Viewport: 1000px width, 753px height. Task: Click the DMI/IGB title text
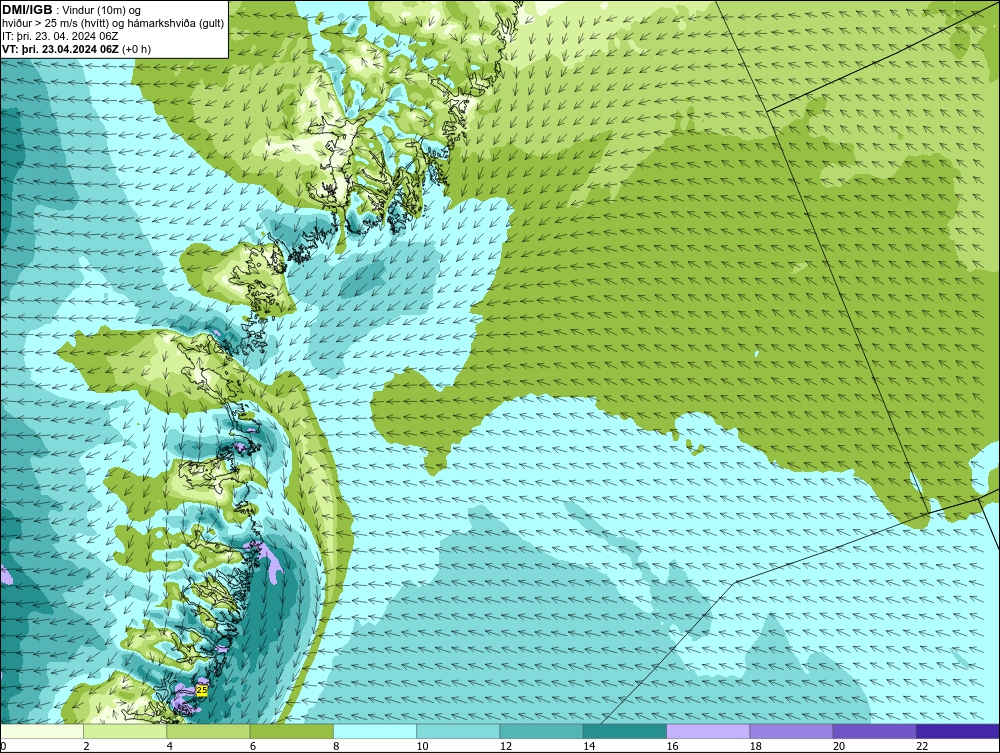click(27, 10)
